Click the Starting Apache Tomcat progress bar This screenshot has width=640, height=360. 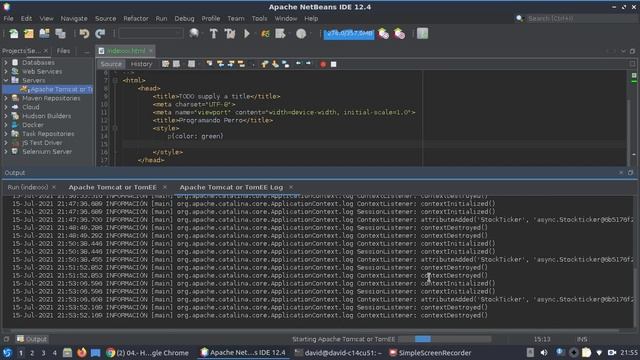(444, 339)
